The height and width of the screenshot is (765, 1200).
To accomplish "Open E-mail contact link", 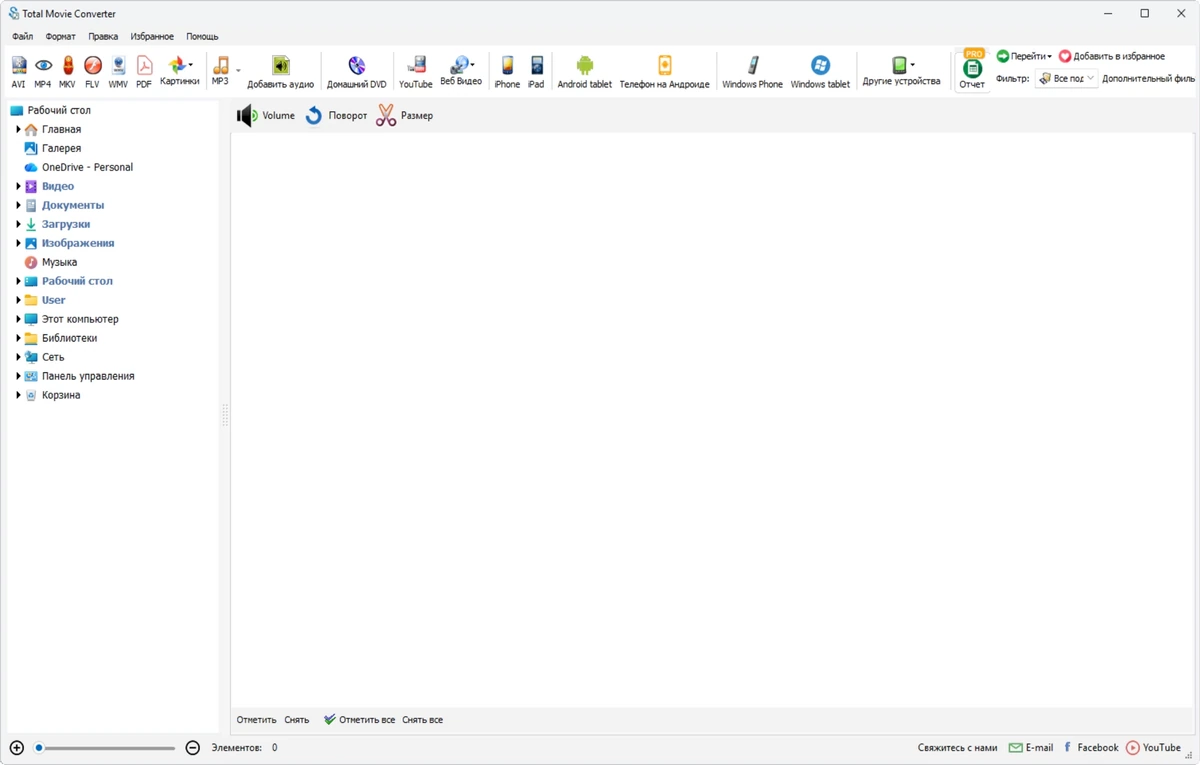I will pyautogui.click(x=1031, y=748).
